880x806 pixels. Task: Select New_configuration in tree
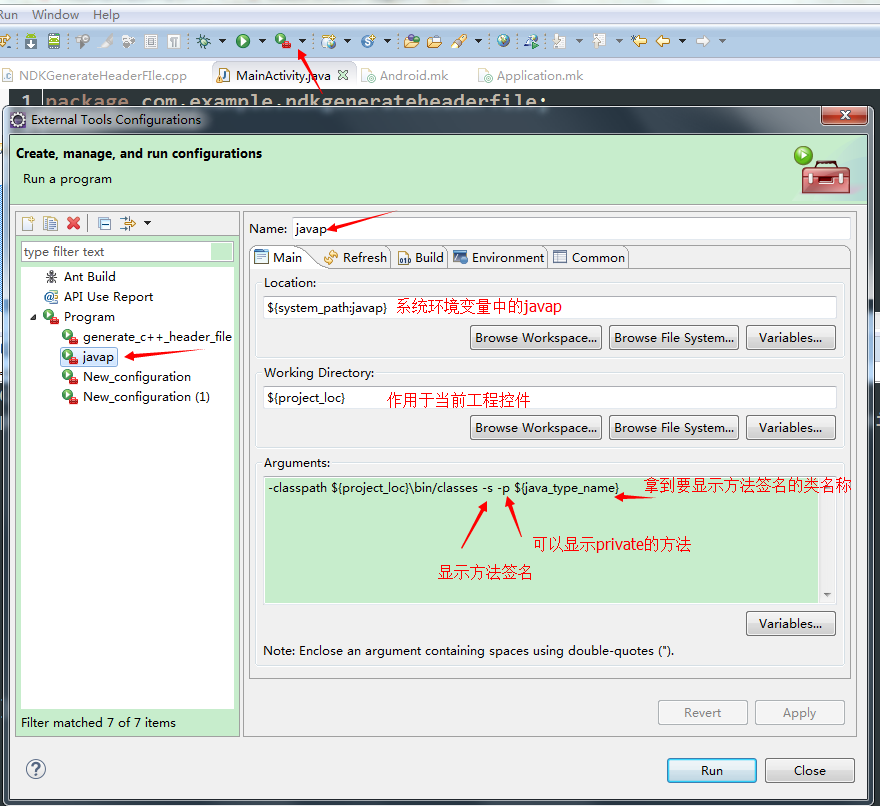[x=127, y=377]
